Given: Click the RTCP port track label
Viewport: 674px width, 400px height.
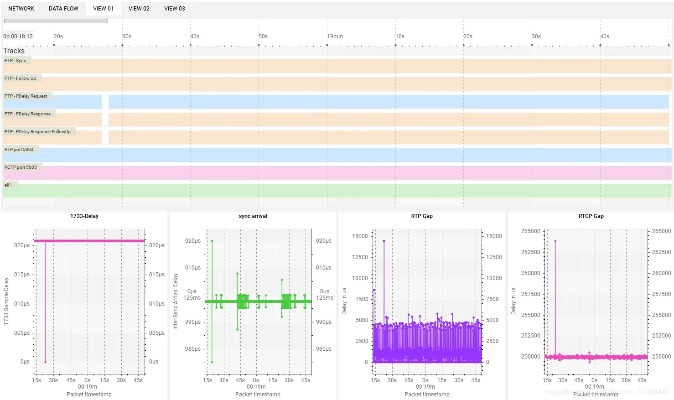Looking at the screenshot, I should tap(21, 167).
